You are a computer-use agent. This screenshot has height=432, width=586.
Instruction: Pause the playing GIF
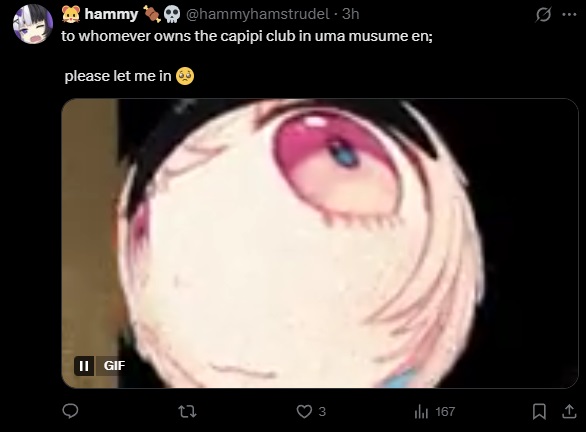(84, 365)
